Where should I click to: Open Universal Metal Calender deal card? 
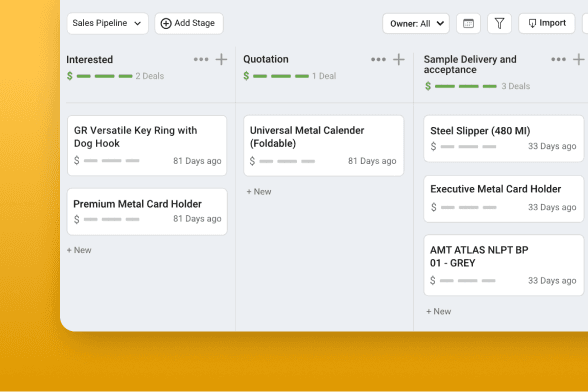pyautogui.click(x=324, y=146)
